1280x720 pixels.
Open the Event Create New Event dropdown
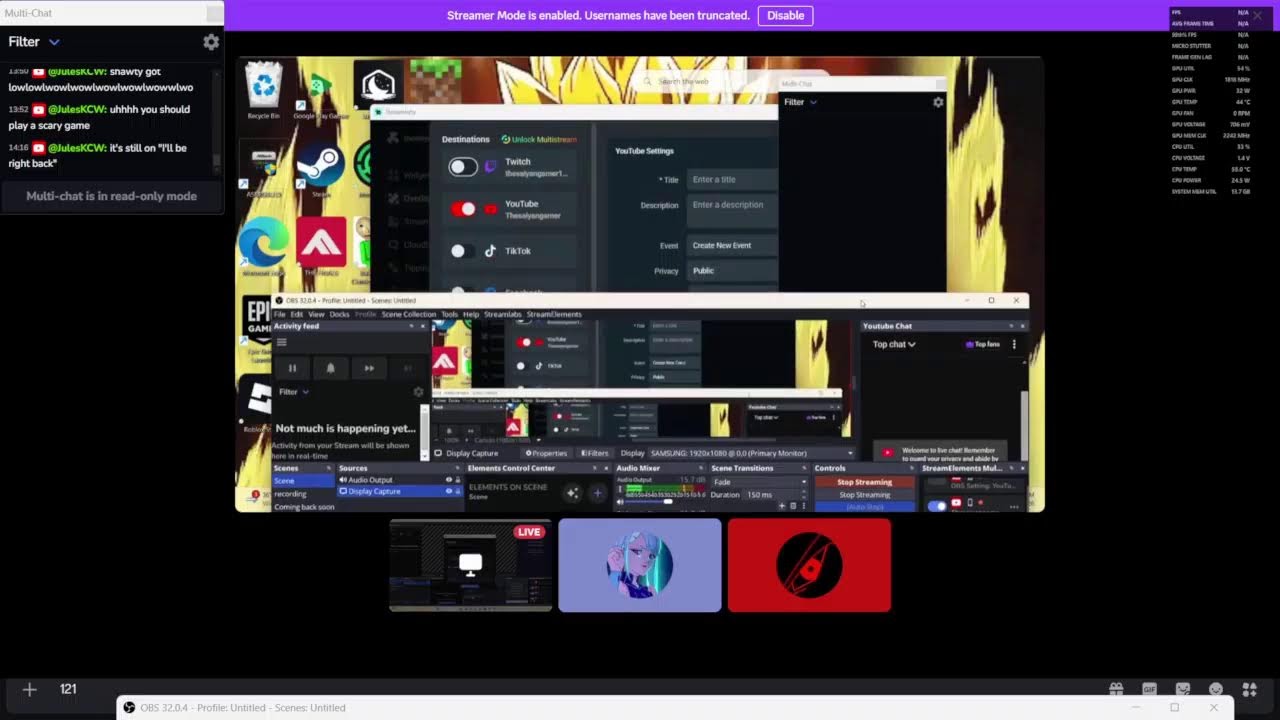click(732, 245)
